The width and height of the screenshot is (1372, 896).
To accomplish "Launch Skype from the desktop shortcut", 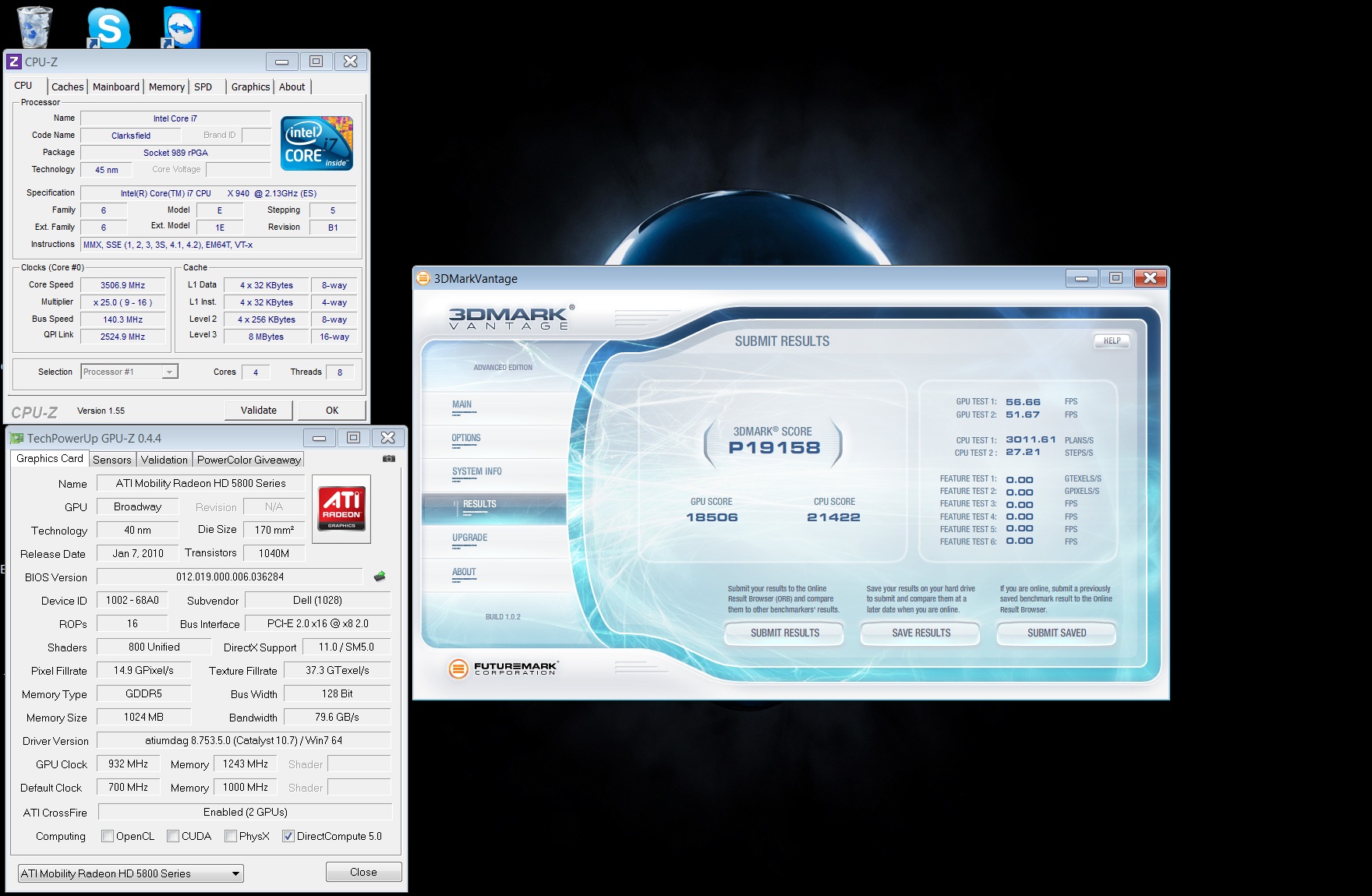I will pyautogui.click(x=108, y=27).
